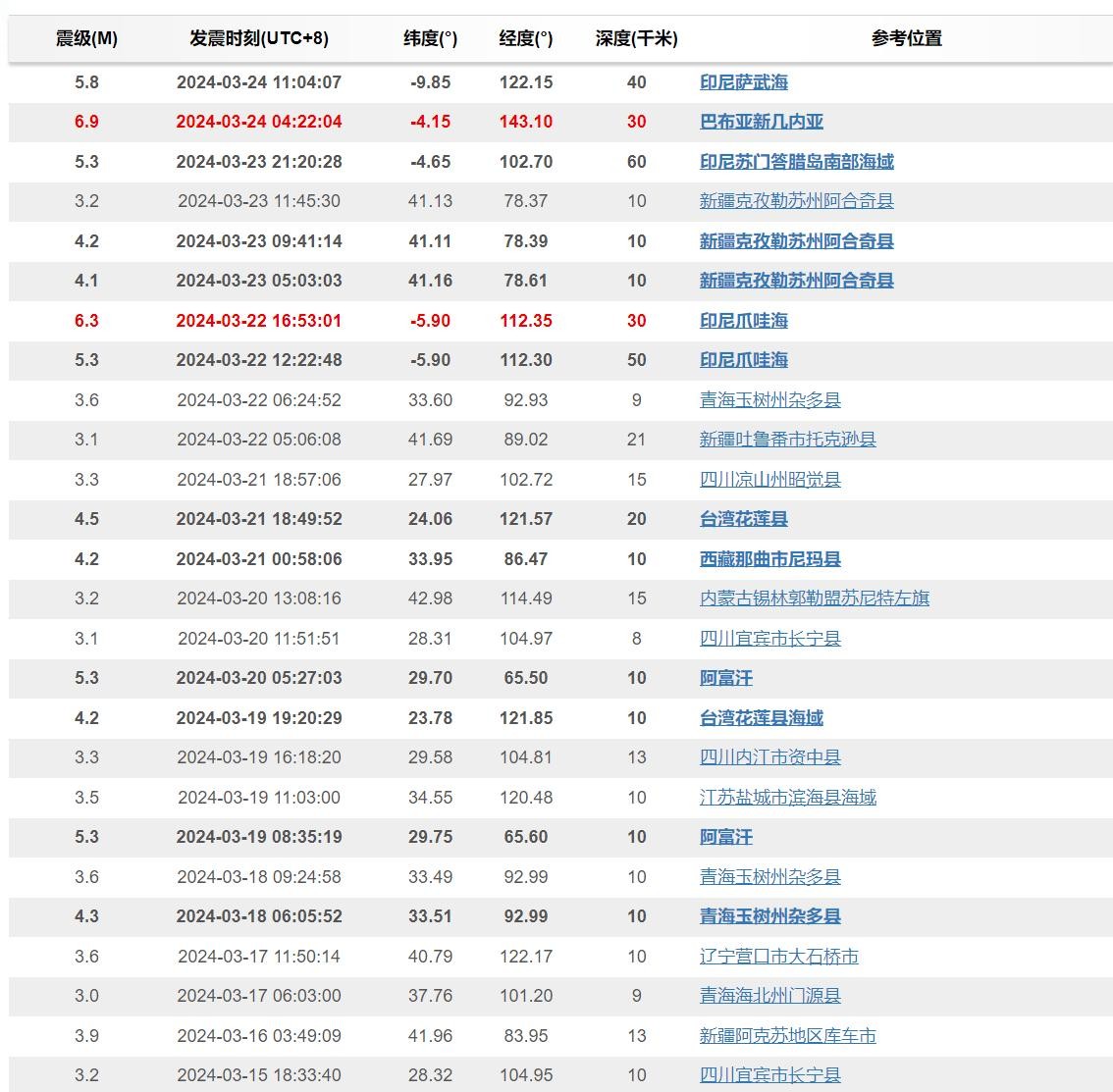1113x1092 pixels.
Task: Click the 辽宁营口市大石桥市 link
Action: click(778, 957)
